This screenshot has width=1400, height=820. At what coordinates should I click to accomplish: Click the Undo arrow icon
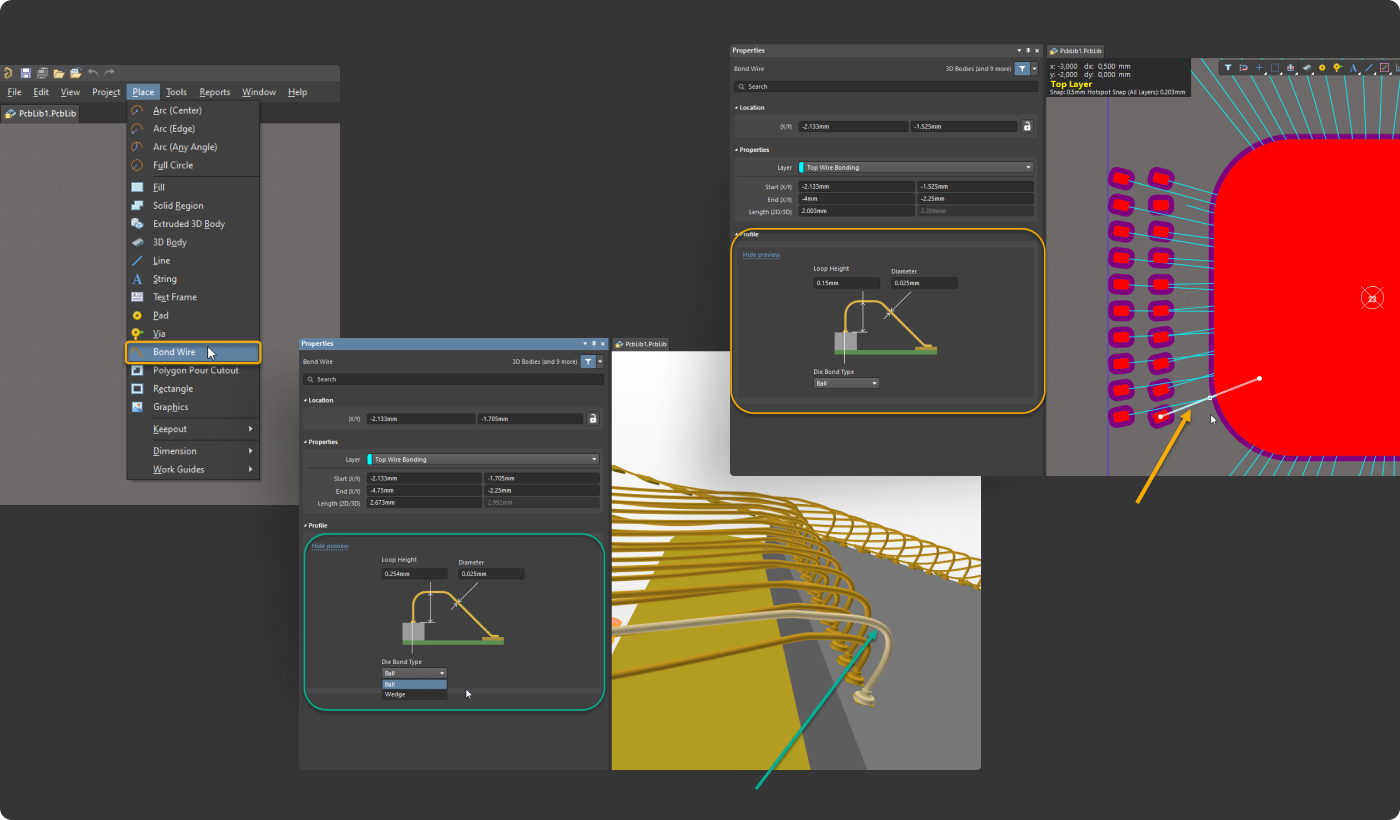(91, 72)
